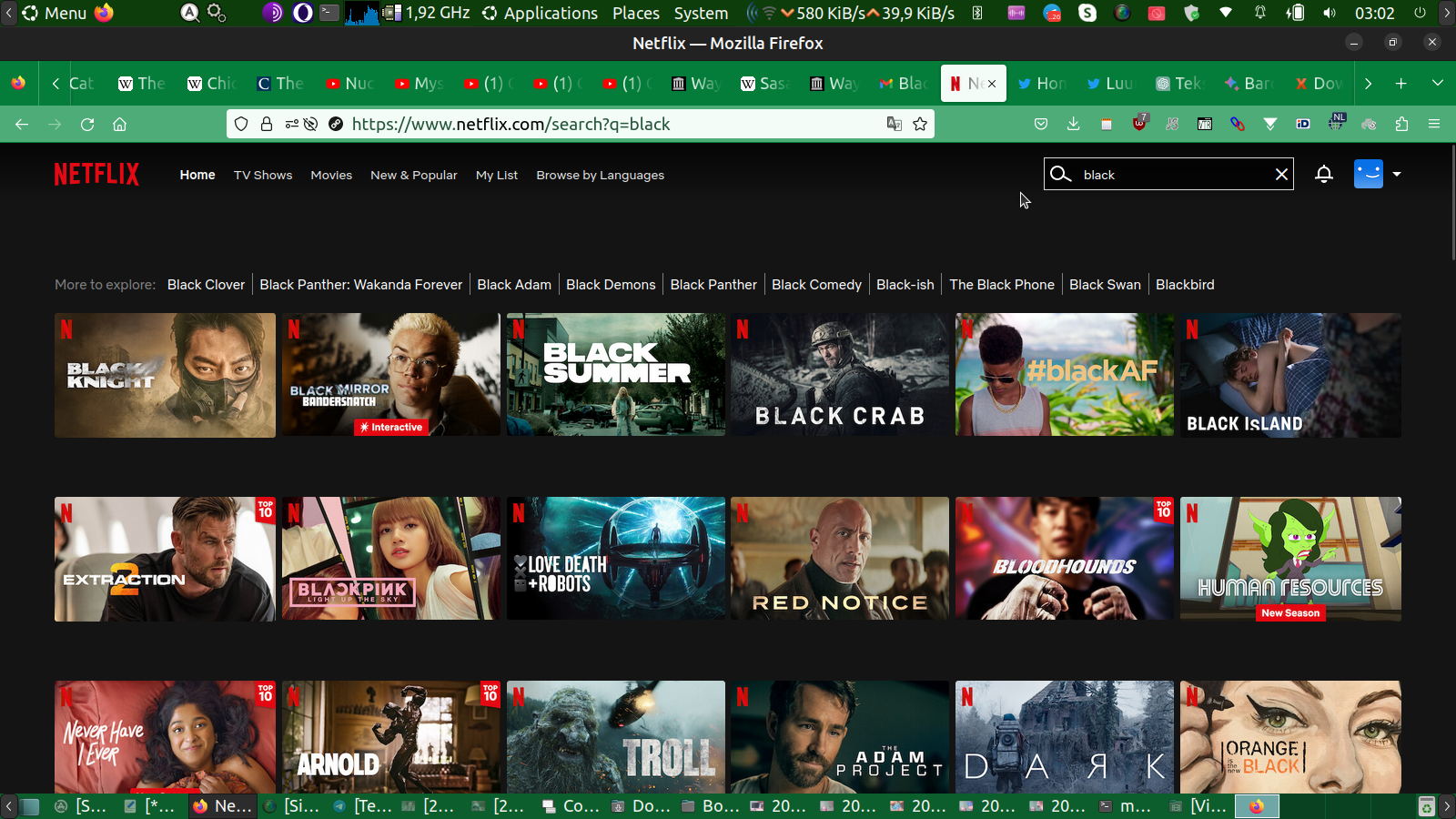The width and height of the screenshot is (1456, 819).
Task: Open the Places menu in top panel
Action: click(x=636, y=13)
